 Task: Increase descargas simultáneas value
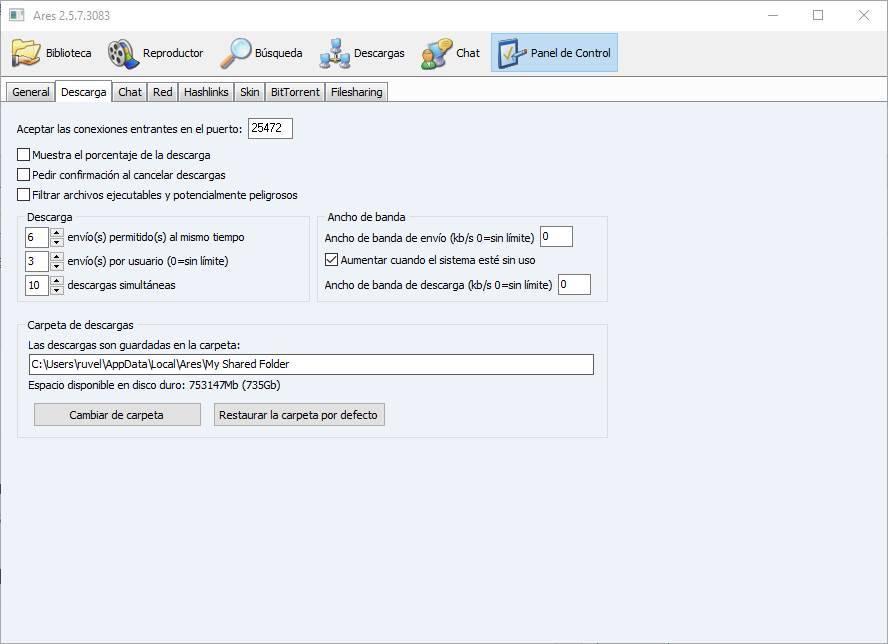tap(57, 280)
